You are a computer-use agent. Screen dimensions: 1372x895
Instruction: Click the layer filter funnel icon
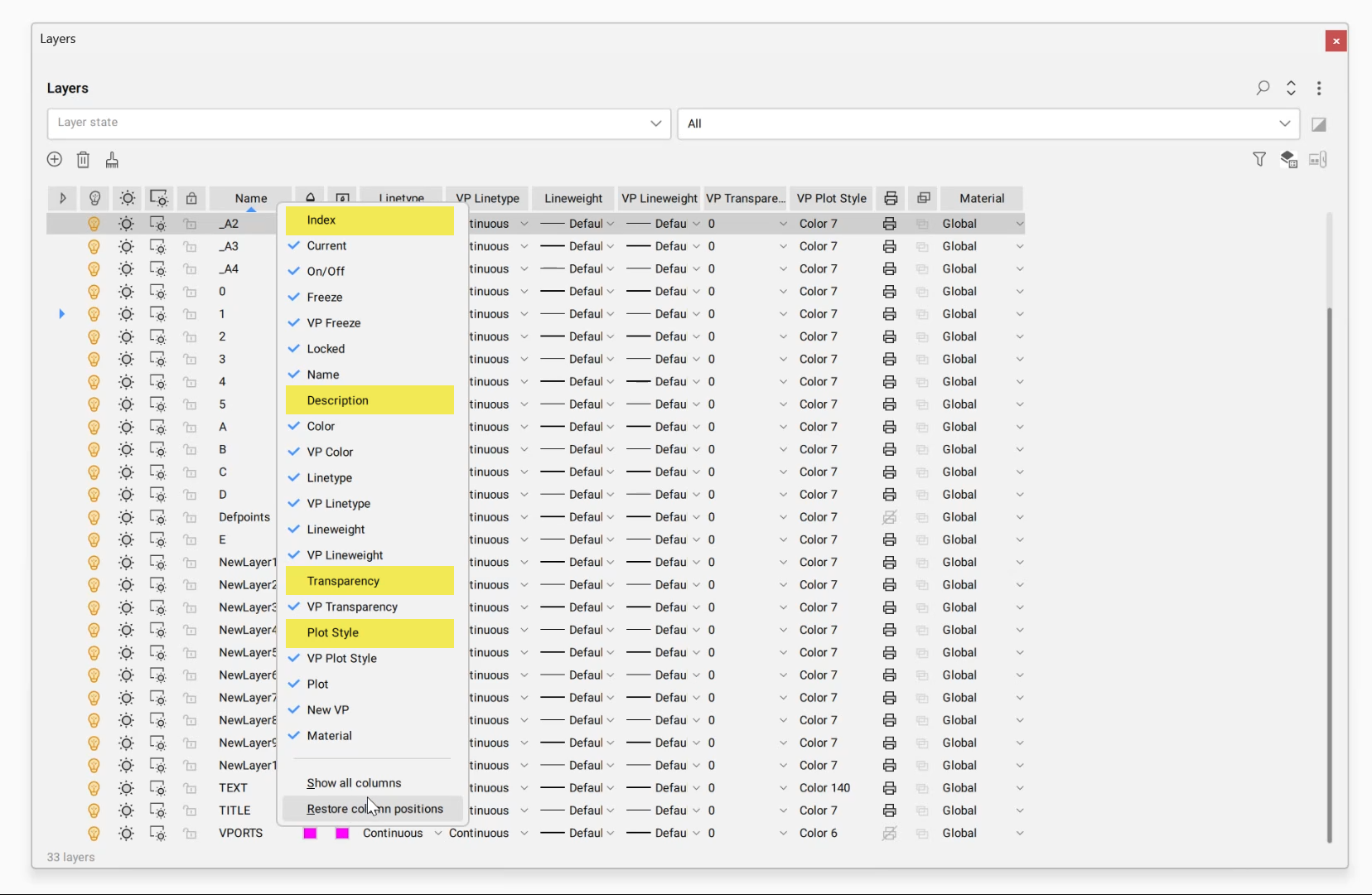[x=1259, y=159]
